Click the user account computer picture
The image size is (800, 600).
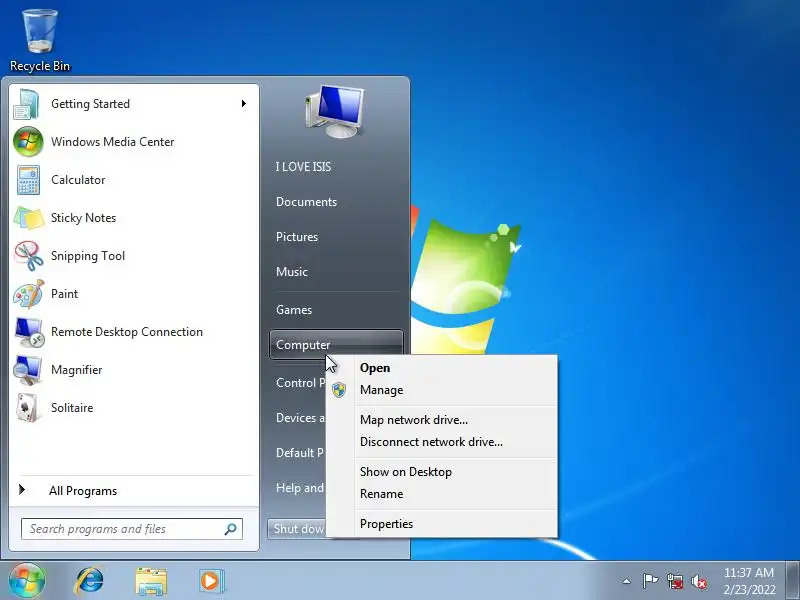[335, 112]
